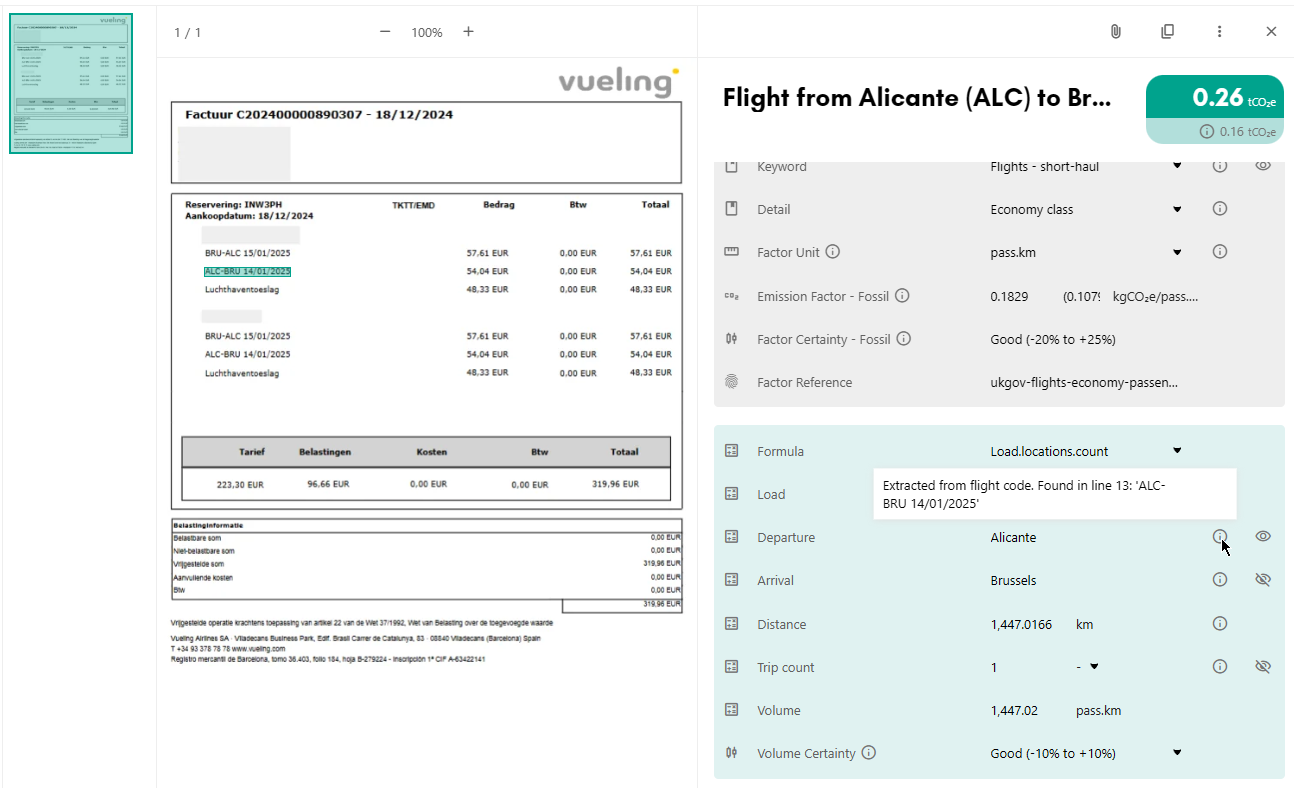This screenshot has width=1294, height=788.
Task: Click Departure value Alicante
Action: (x=1013, y=538)
